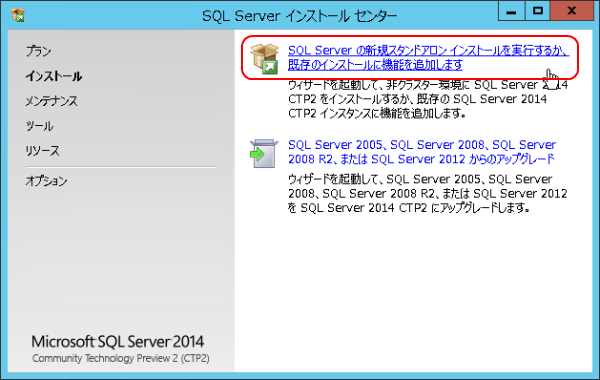Image resolution: width=600 pixels, height=380 pixels.
Task: Switch to the ツール section
Action: [39, 126]
